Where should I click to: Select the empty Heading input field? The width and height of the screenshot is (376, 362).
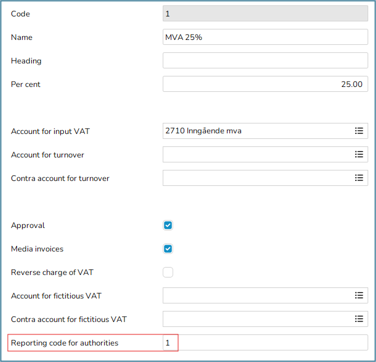(x=265, y=61)
